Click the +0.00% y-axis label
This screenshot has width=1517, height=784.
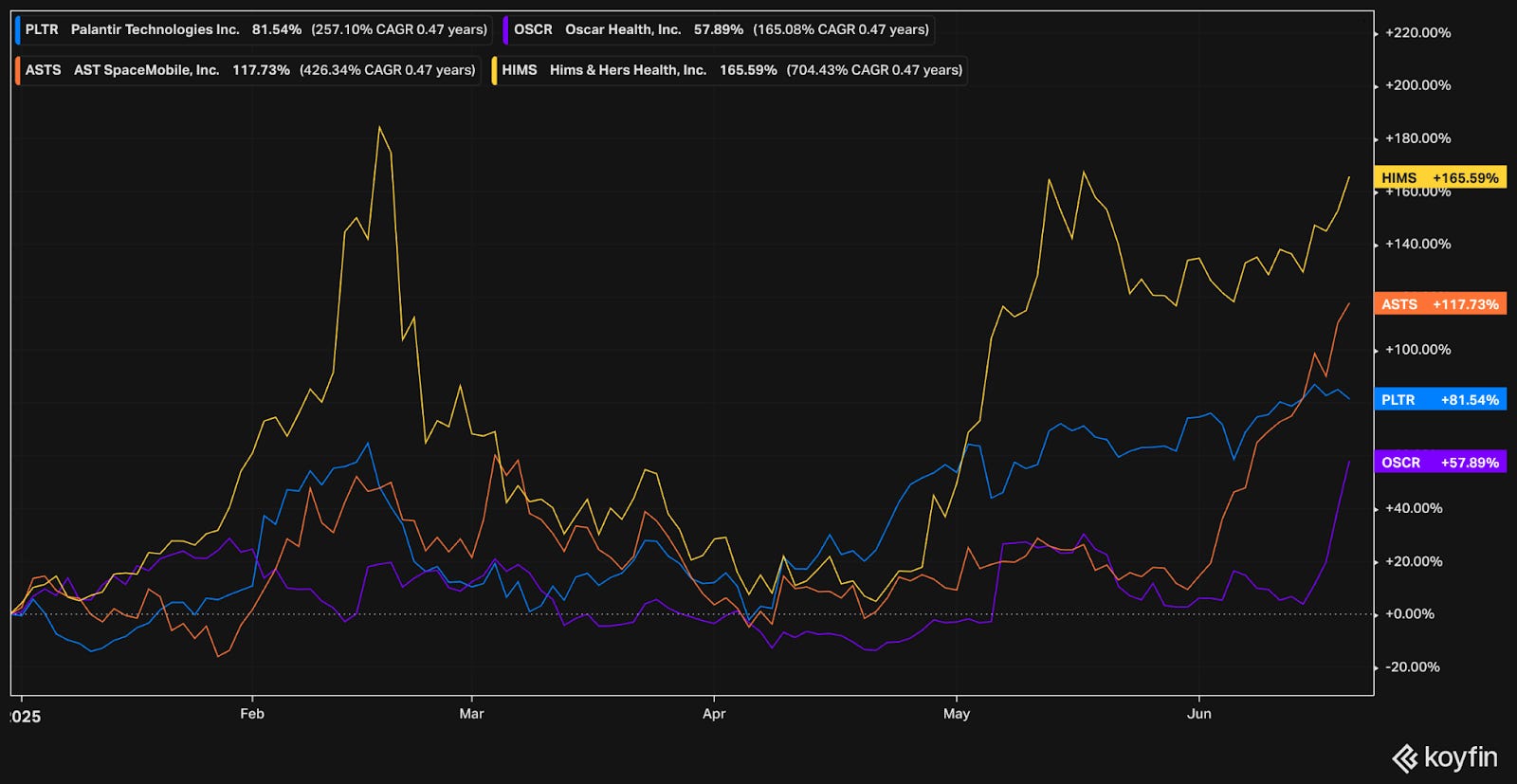click(1410, 614)
